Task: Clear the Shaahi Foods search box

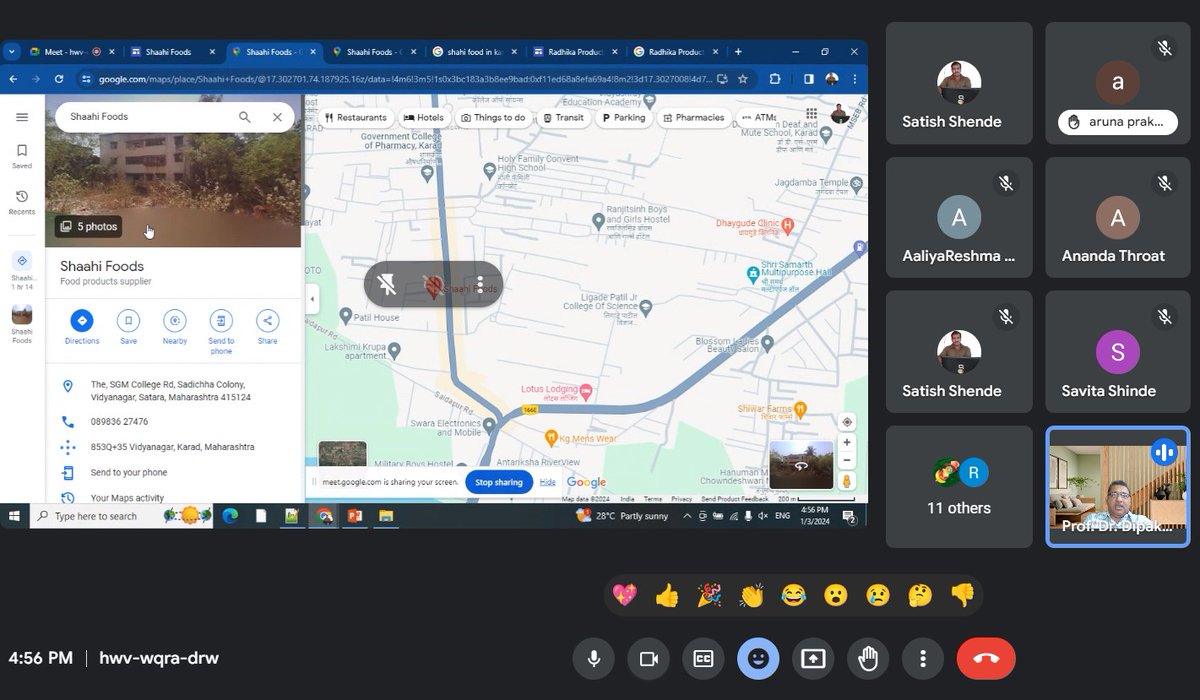Action: [x=277, y=117]
